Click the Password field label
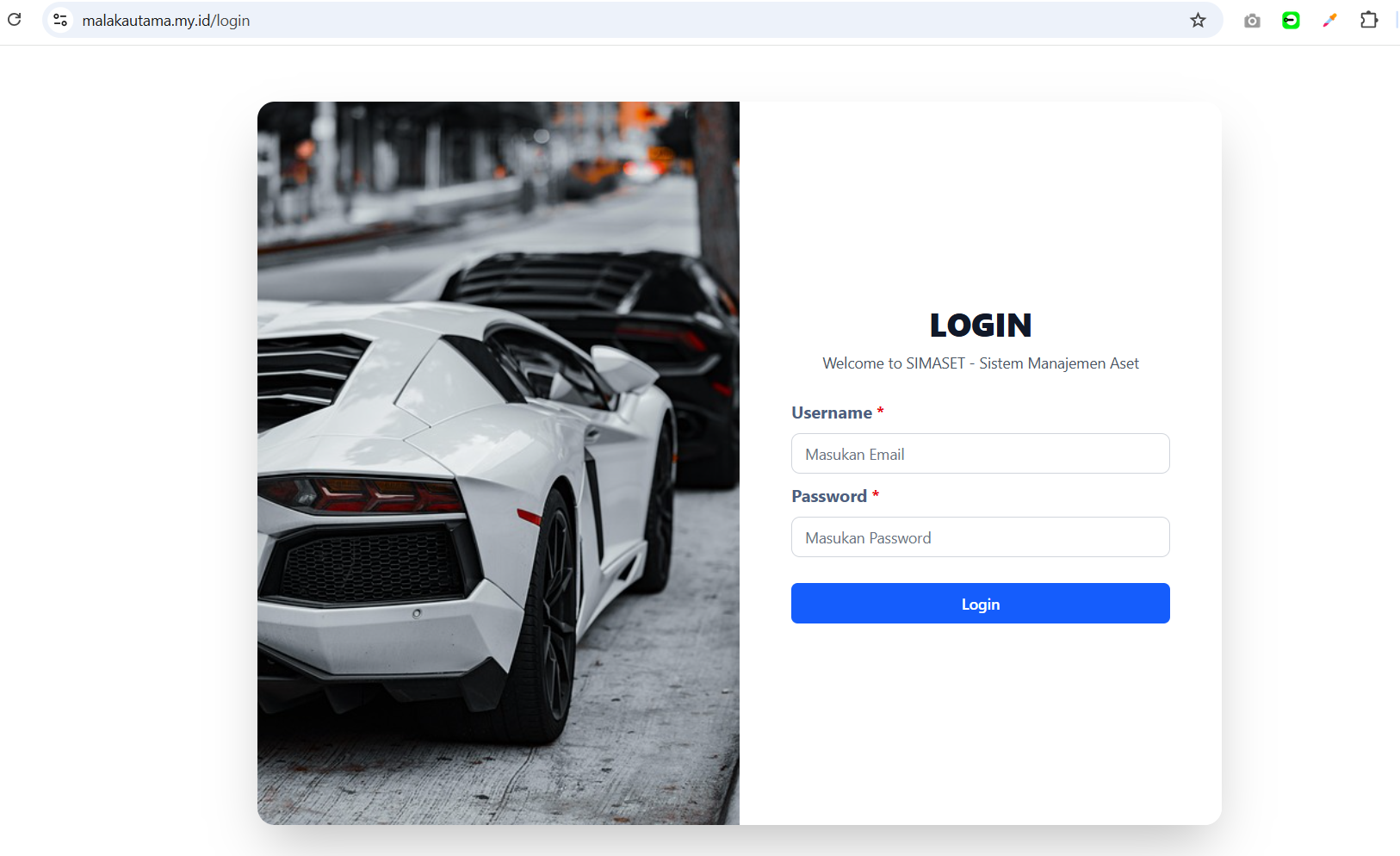 829,497
